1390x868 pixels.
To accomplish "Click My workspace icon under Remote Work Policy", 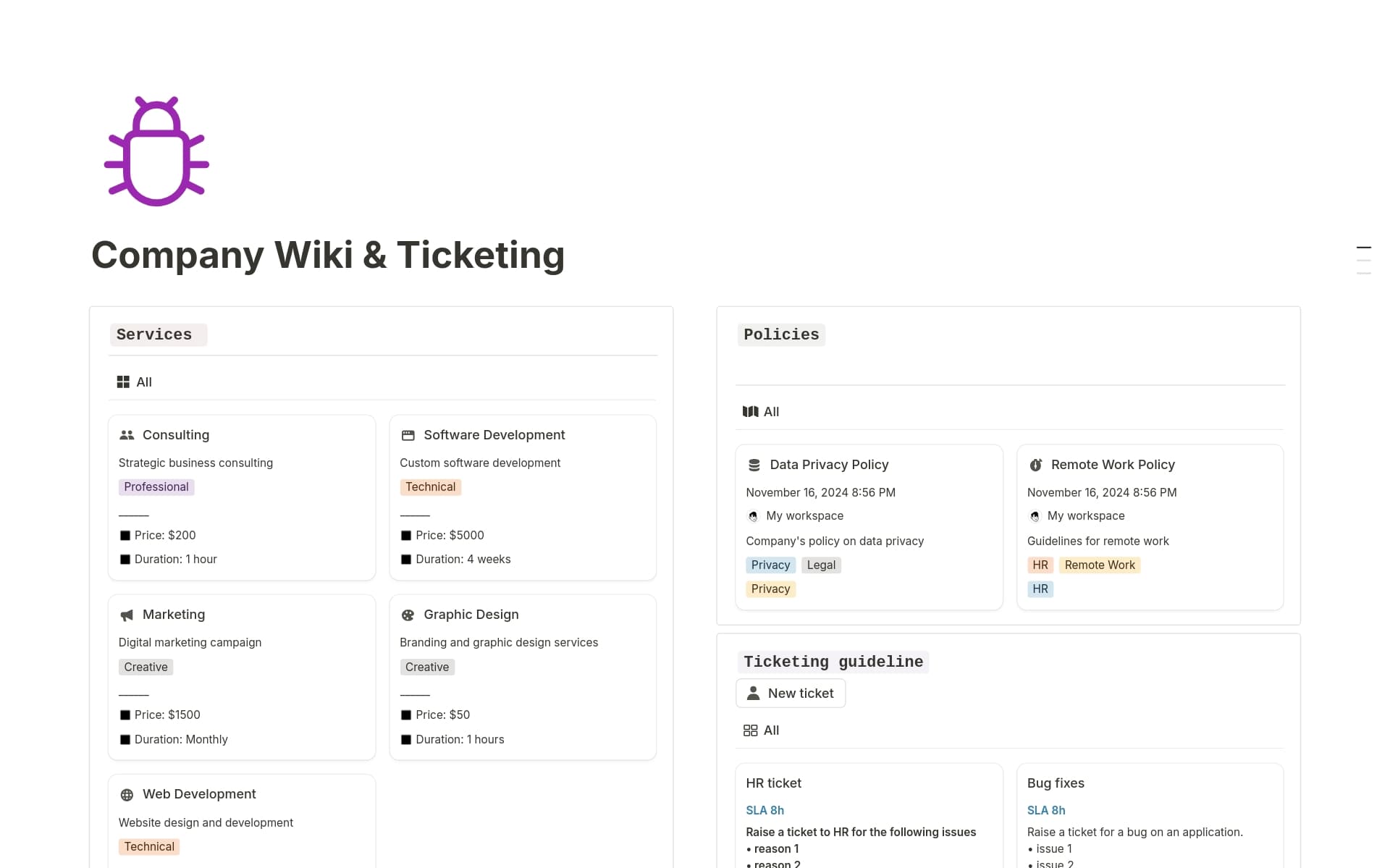I will click(x=1034, y=516).
